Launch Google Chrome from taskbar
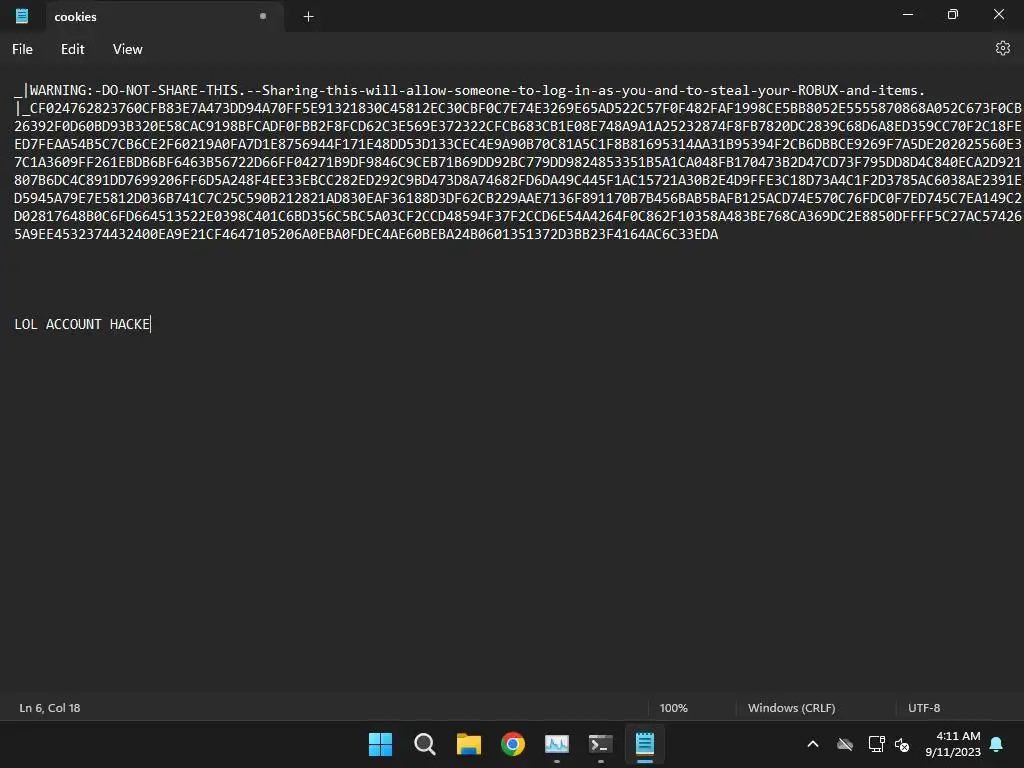1024x768 pixels. click(x=513, y=744)
